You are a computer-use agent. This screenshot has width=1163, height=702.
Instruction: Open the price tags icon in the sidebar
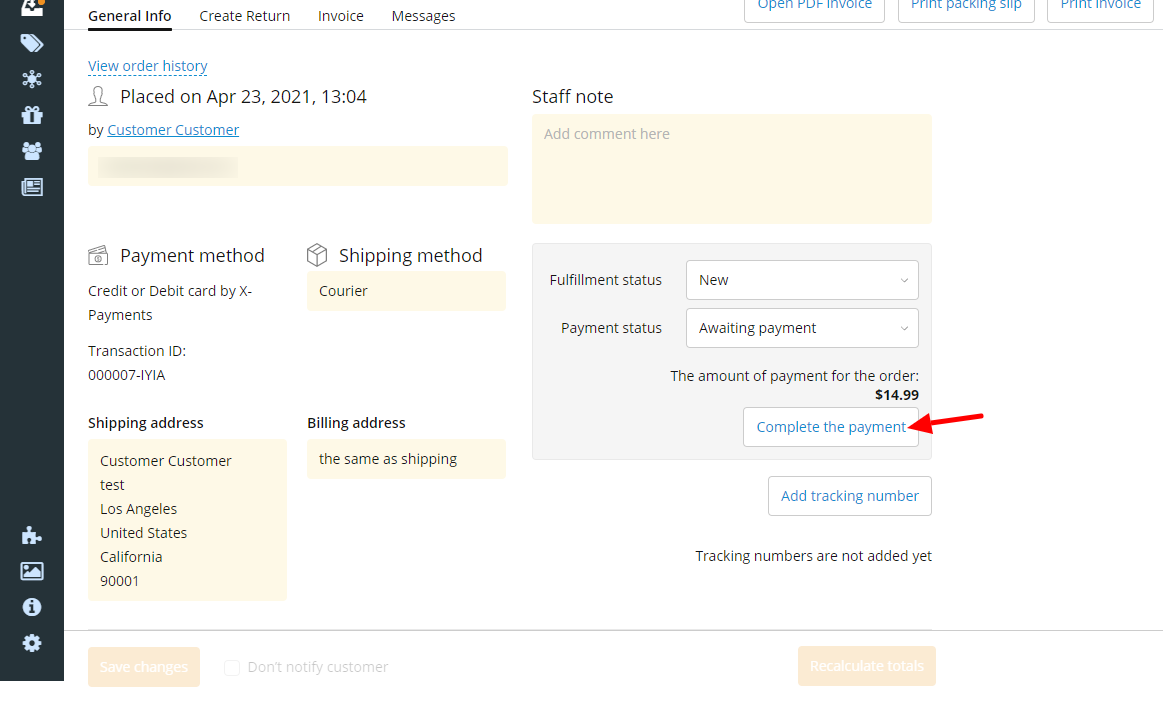31,43
